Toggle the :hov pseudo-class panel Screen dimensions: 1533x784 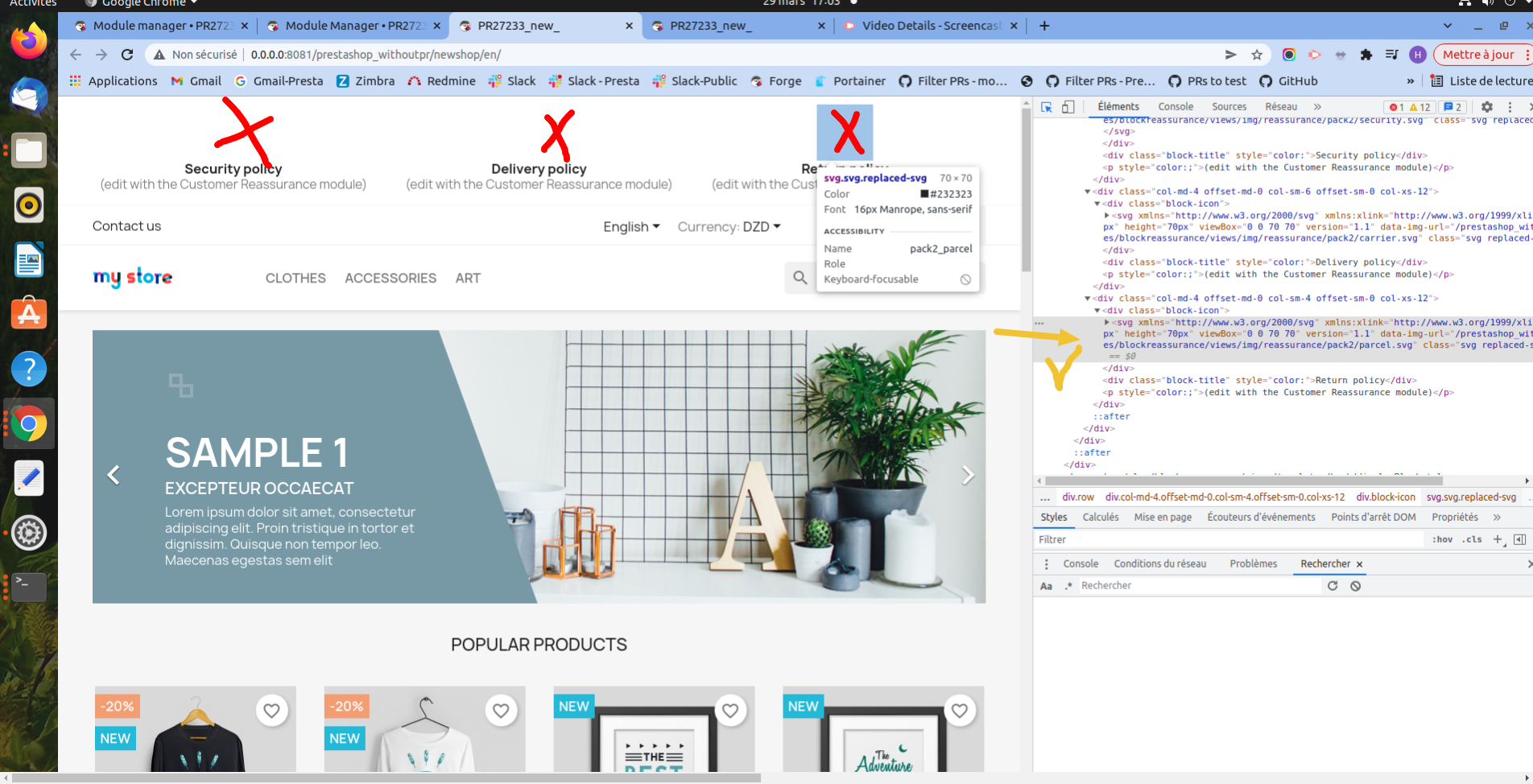tap(1441, 539)
